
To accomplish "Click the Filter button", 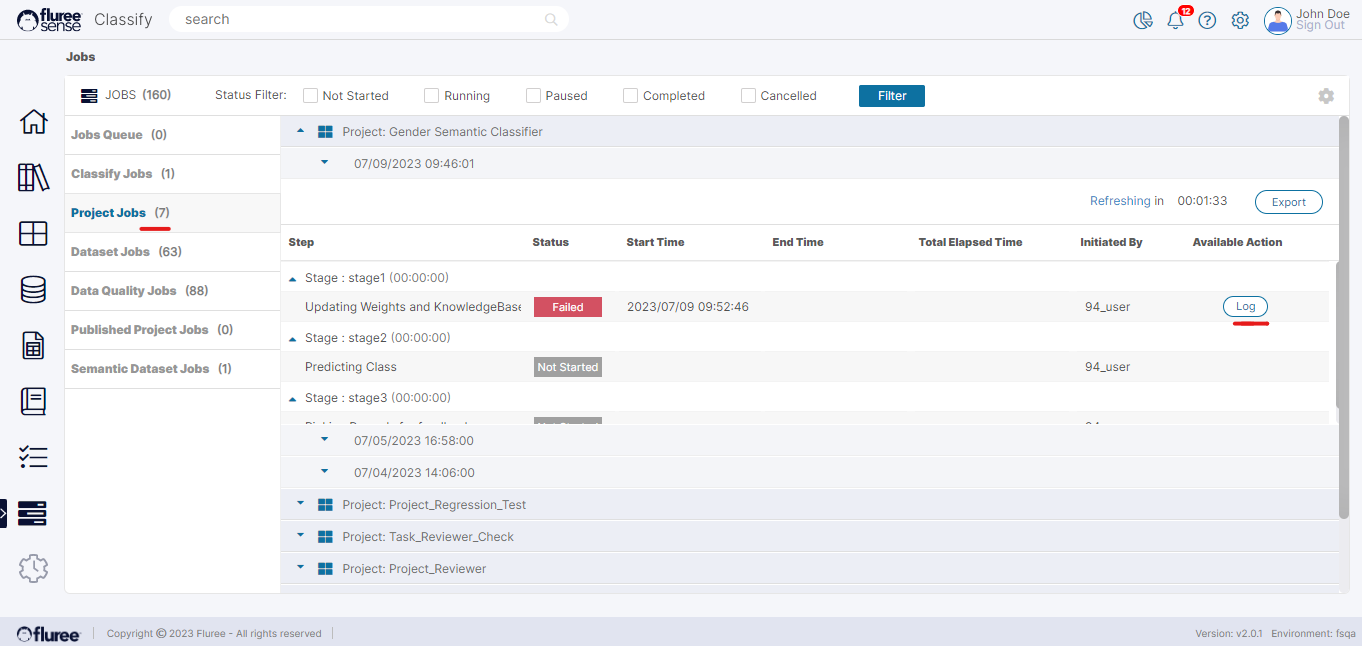I will pos(891,96).
